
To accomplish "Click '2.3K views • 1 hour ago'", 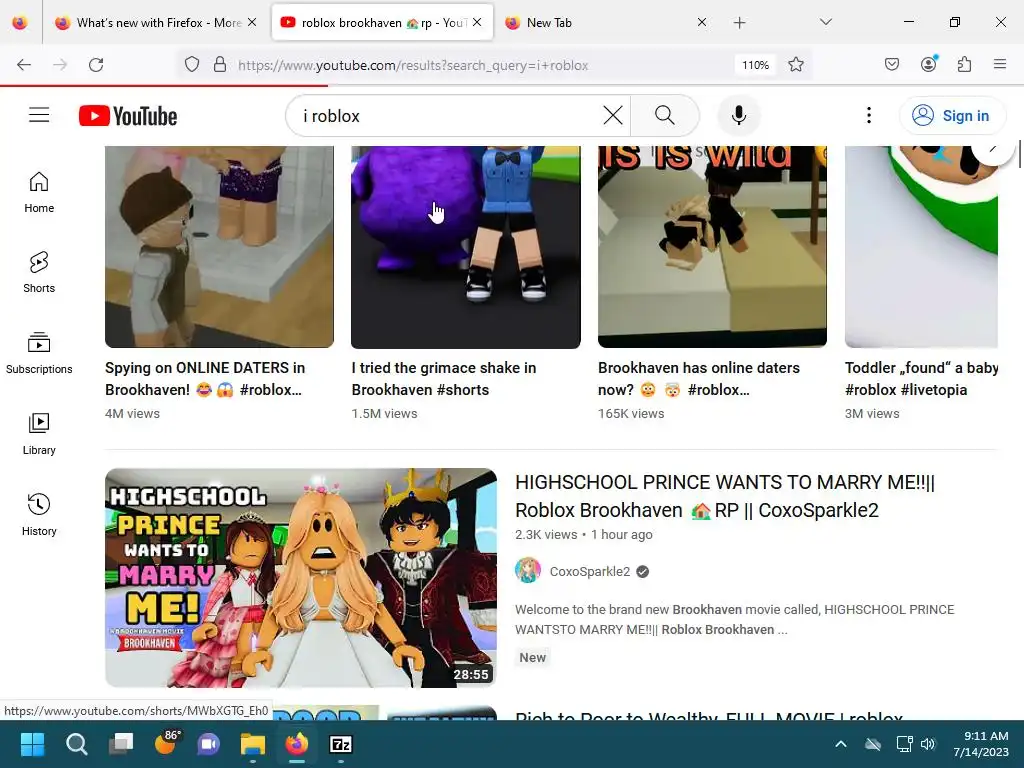I will point(584,534).
